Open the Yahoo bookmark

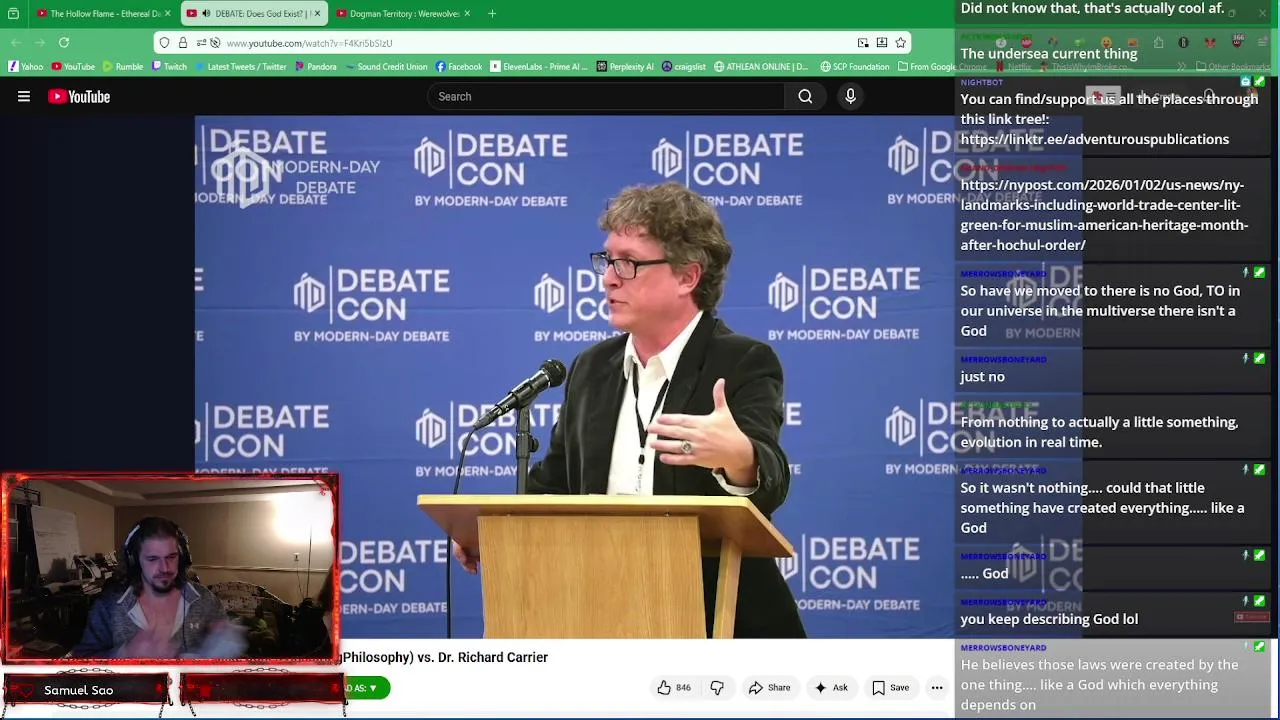[25, 67]
